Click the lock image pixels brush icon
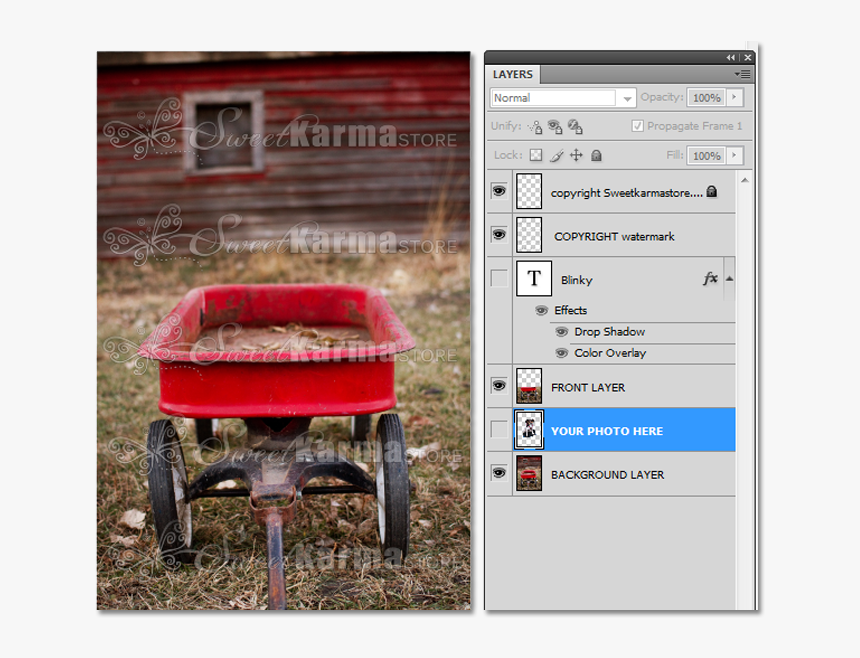860x658 pixels. pyautogui.click(x=556, y=156)
